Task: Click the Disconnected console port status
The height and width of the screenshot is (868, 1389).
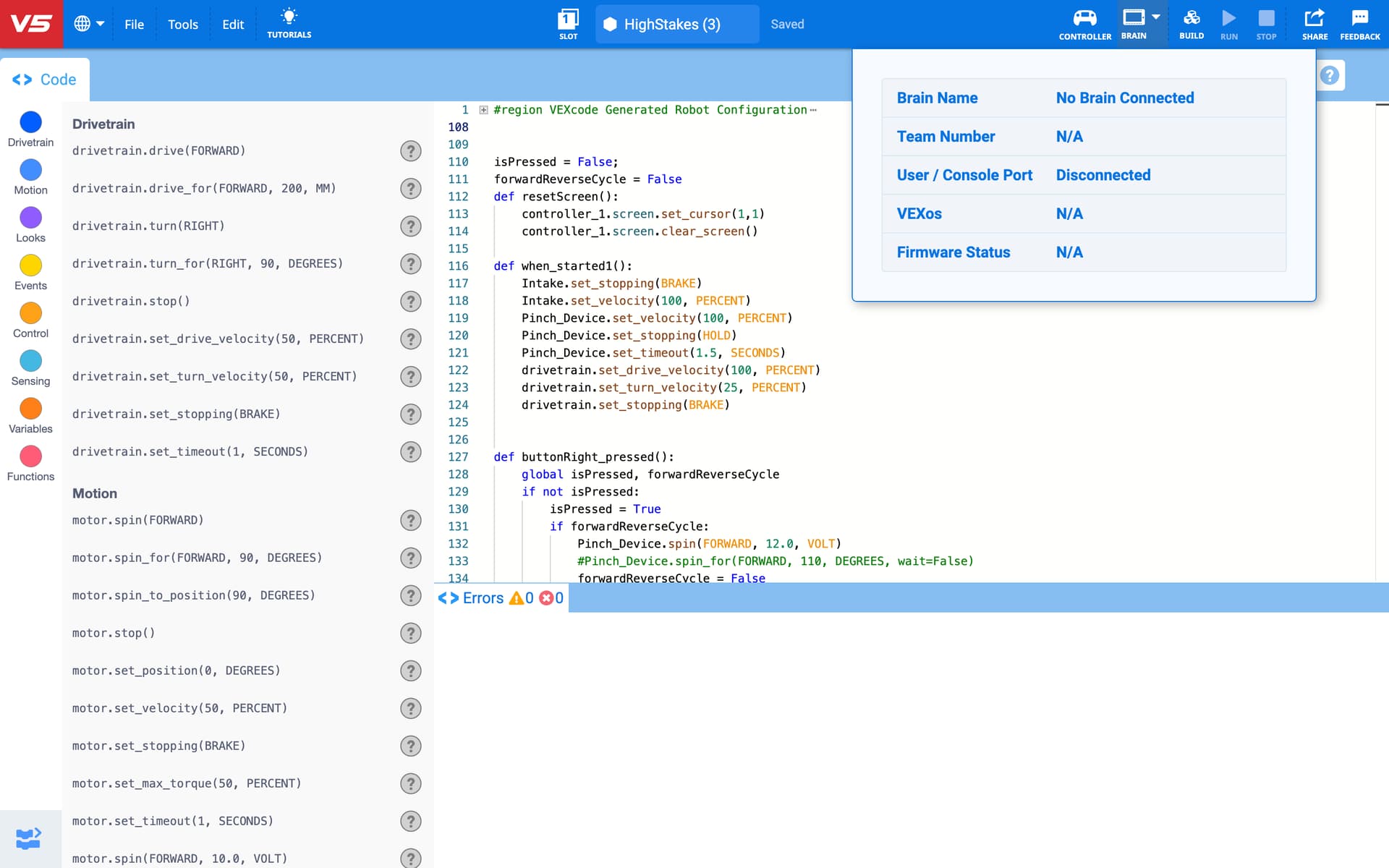Action: tap(1103, 175)
